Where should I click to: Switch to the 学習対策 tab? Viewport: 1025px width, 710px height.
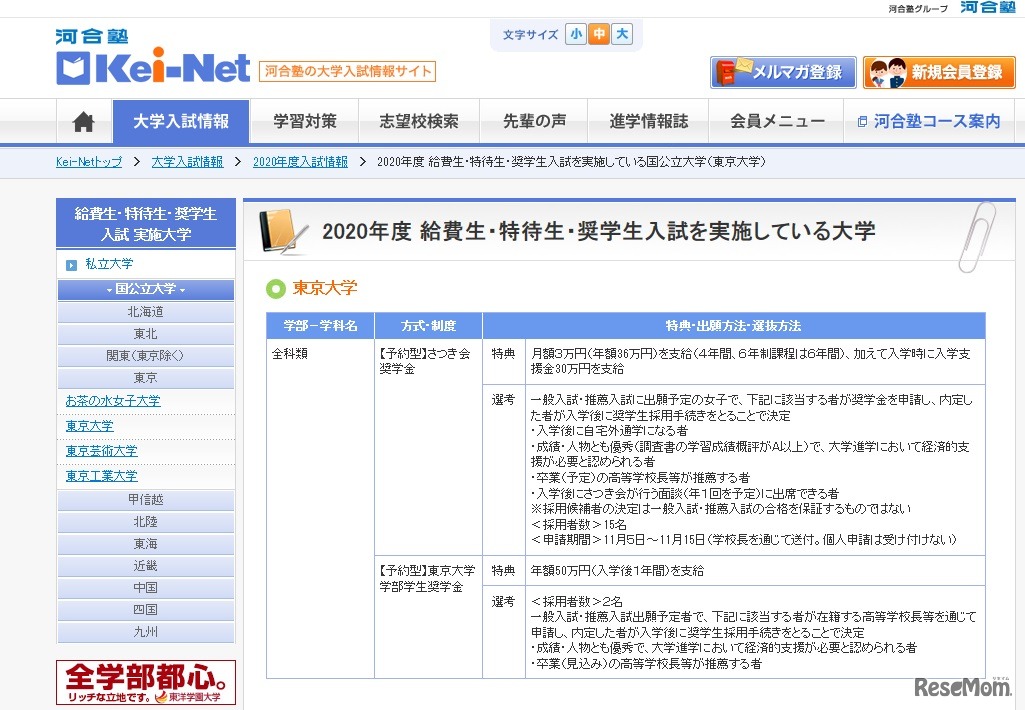pyautogui.click(x=305, y=120)
